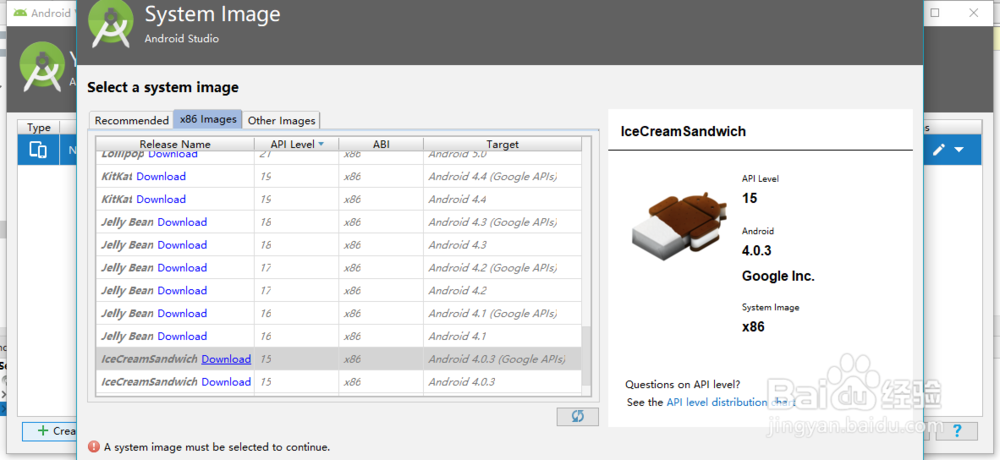Download Jelly Bean Android 4.3 plain image

pyautogui.click(x=182, y=245)
